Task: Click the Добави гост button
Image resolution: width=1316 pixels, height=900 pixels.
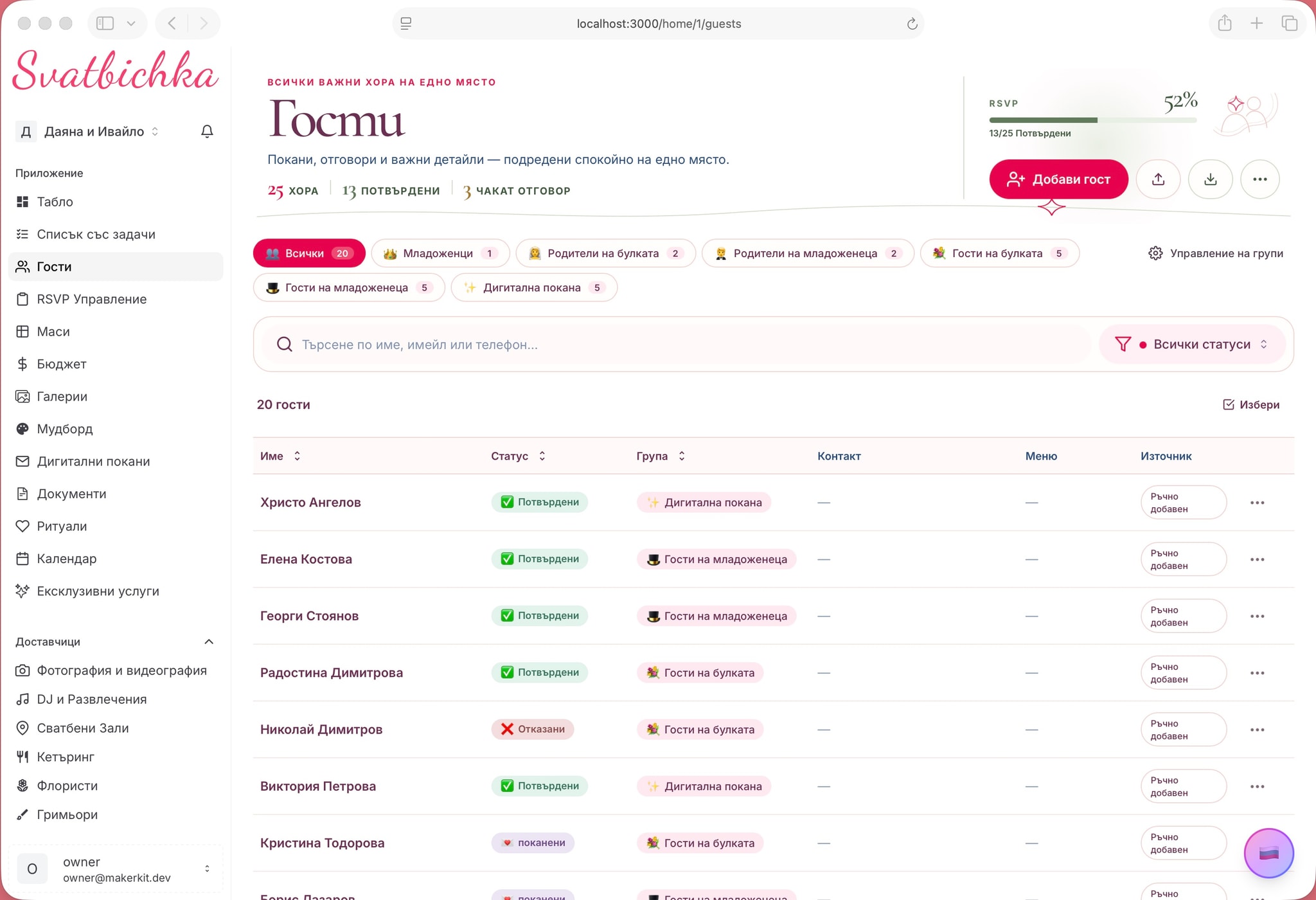Action: pyautogui.click(x=1058, y=179)
